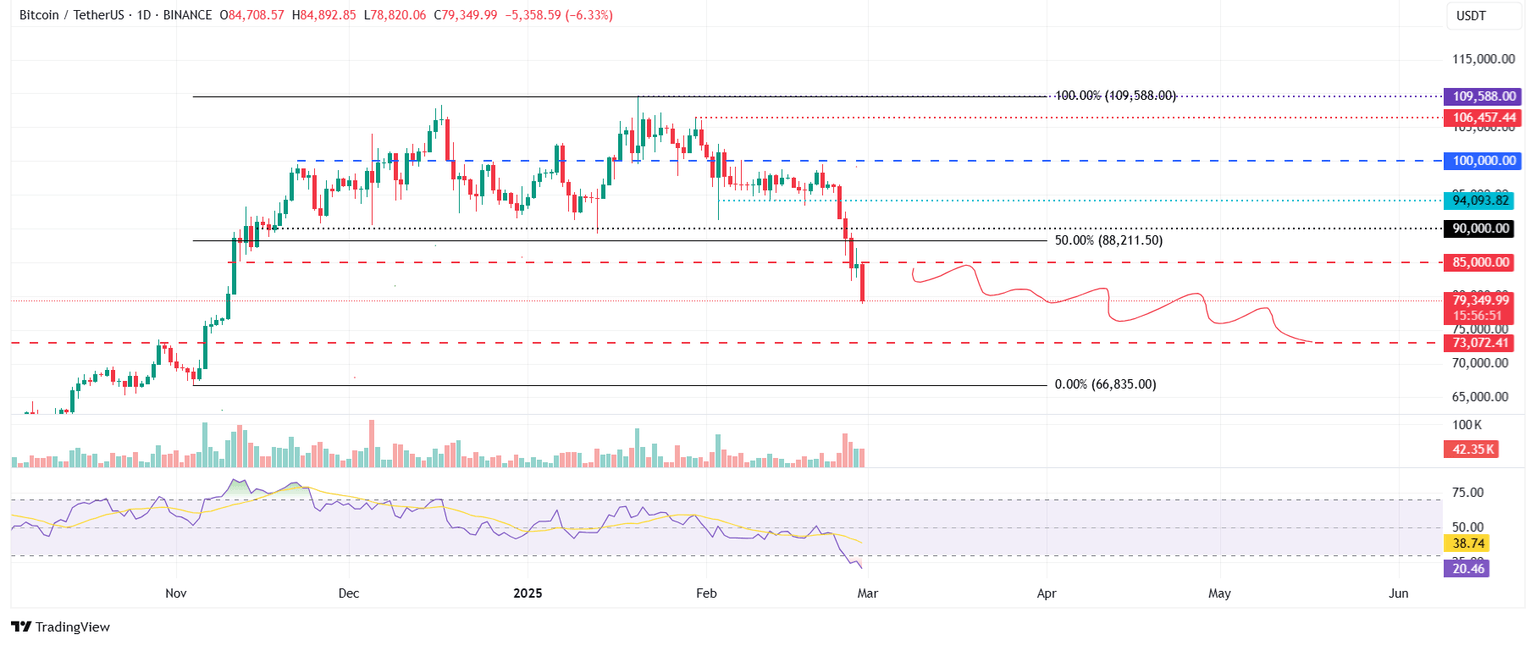Click the 100,000.00 blue price label
The width and height of the screenshot is (1536, 645).
point(1483,160)
